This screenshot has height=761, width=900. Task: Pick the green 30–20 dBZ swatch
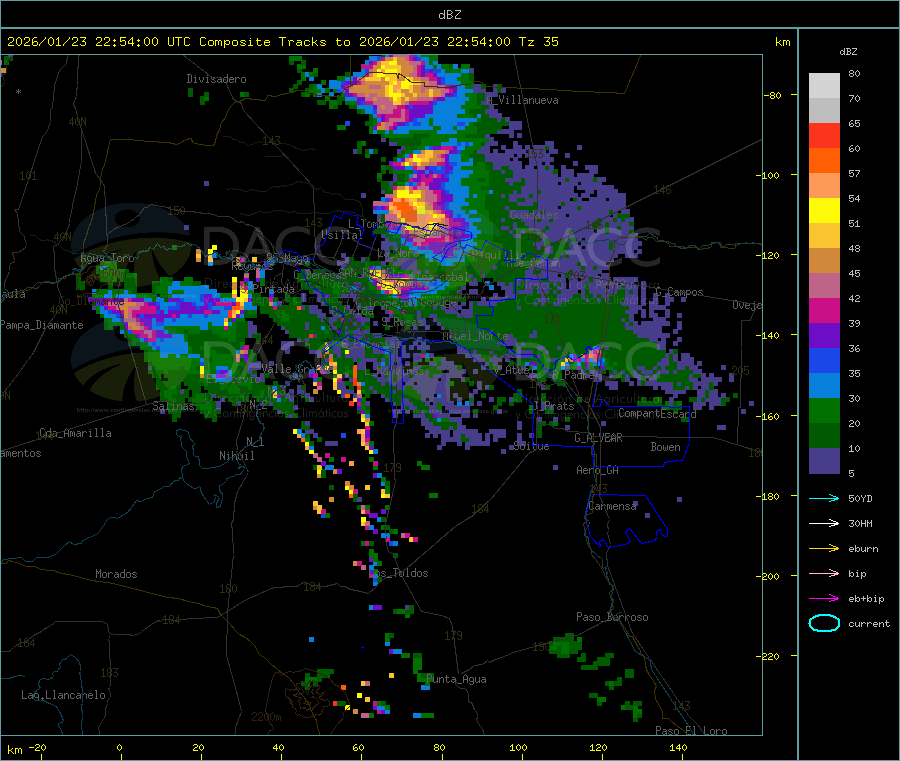click(824, 410)
